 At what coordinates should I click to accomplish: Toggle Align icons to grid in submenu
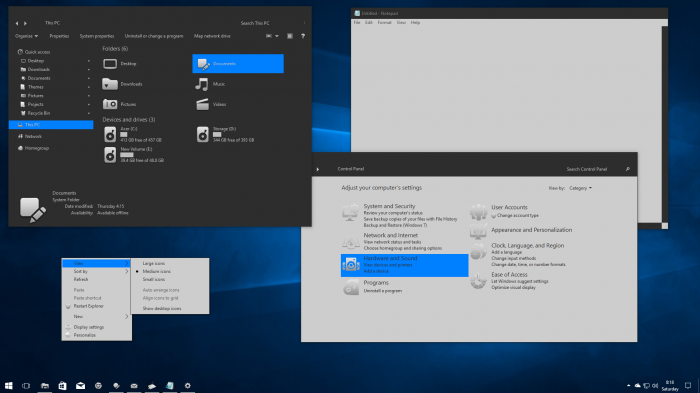[160, 298]
